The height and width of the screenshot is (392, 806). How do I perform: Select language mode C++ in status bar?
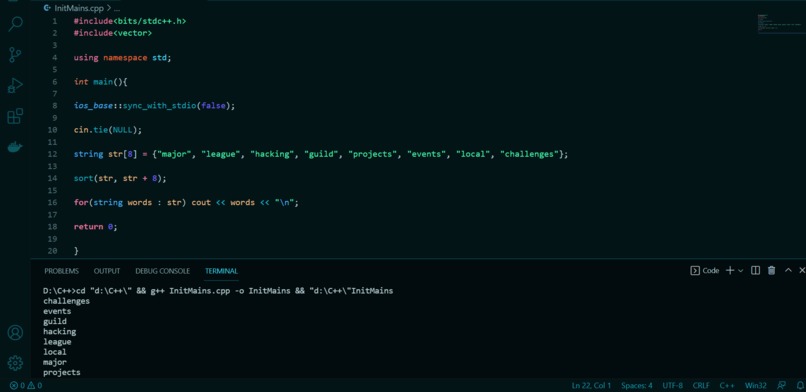pyautogui.click(x=727, y=385)
